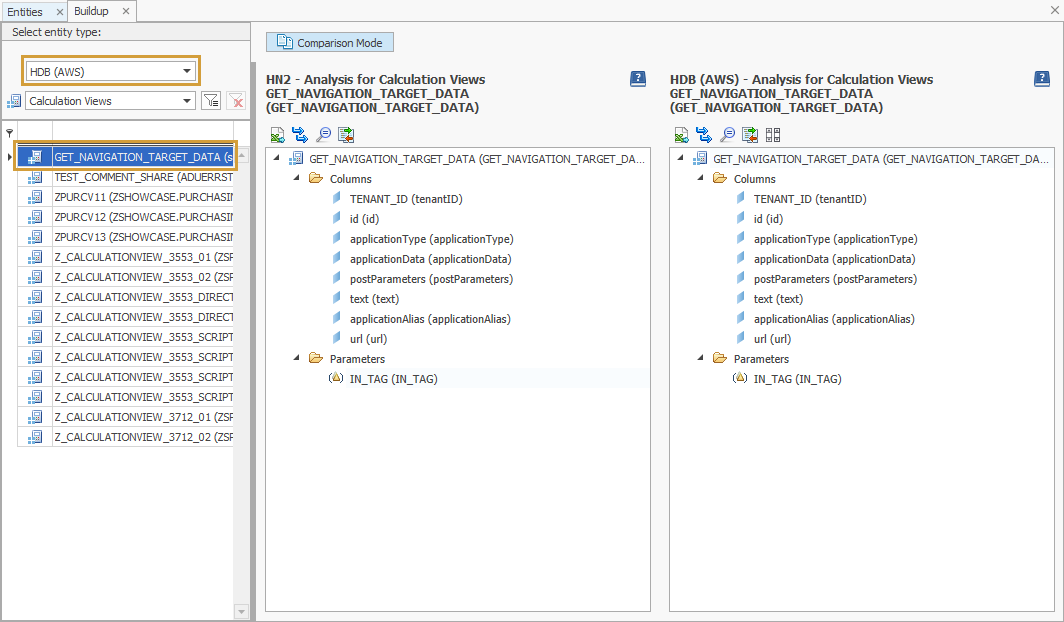The height and width of the screenshot is (622, 1064).
Task: Collapse the Parameters node in right tree
Action: point(698,358)
